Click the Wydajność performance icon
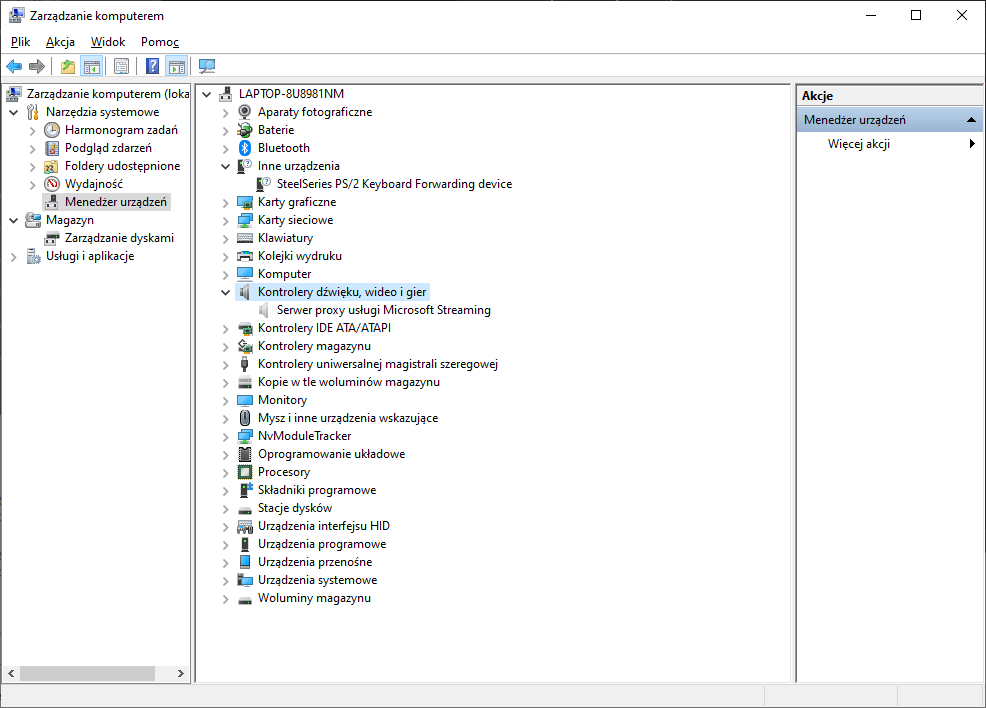This screenshot has height=708, width=986. [52, 184]
